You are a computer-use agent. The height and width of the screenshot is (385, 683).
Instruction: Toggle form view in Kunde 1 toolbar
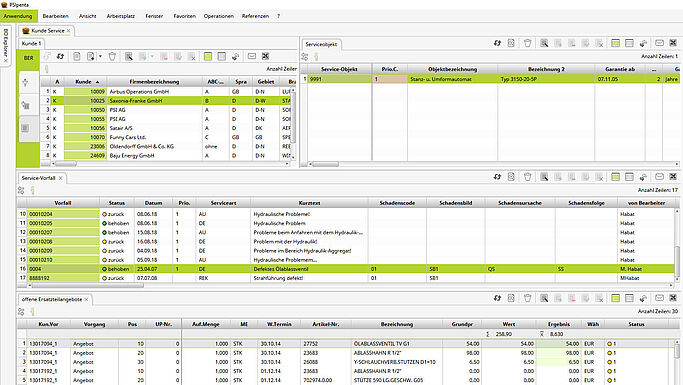[222, 57]
